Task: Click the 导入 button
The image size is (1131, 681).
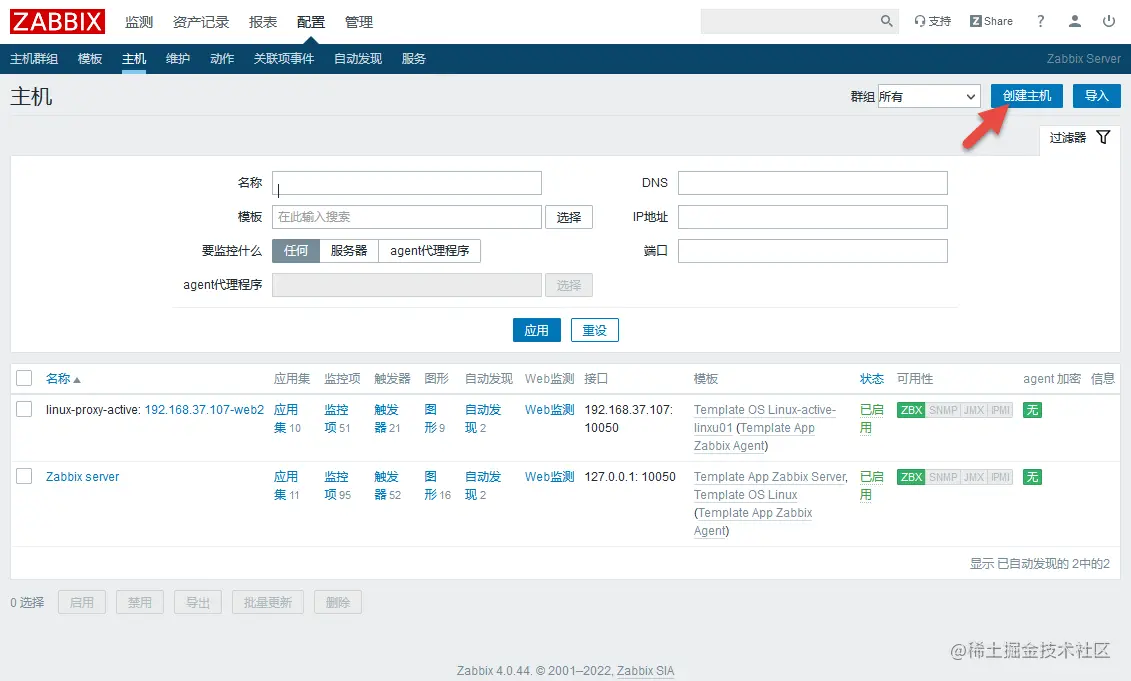Action: 1096,96
